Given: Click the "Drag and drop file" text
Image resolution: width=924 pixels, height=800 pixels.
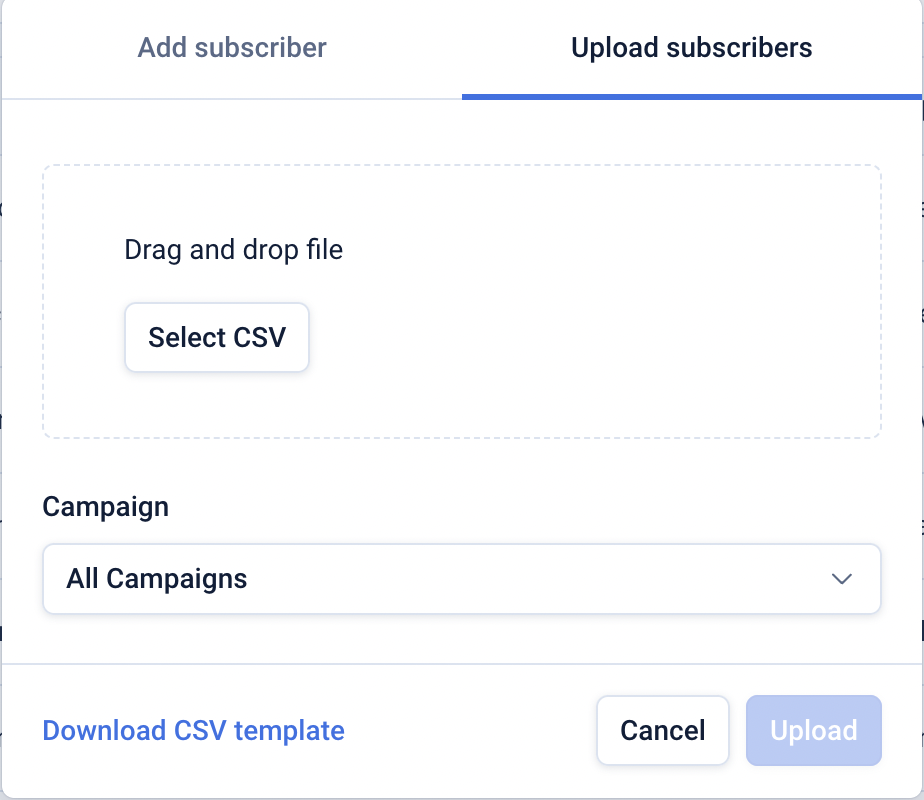Looking at the screenshot, I should click(x=233, y=250).
